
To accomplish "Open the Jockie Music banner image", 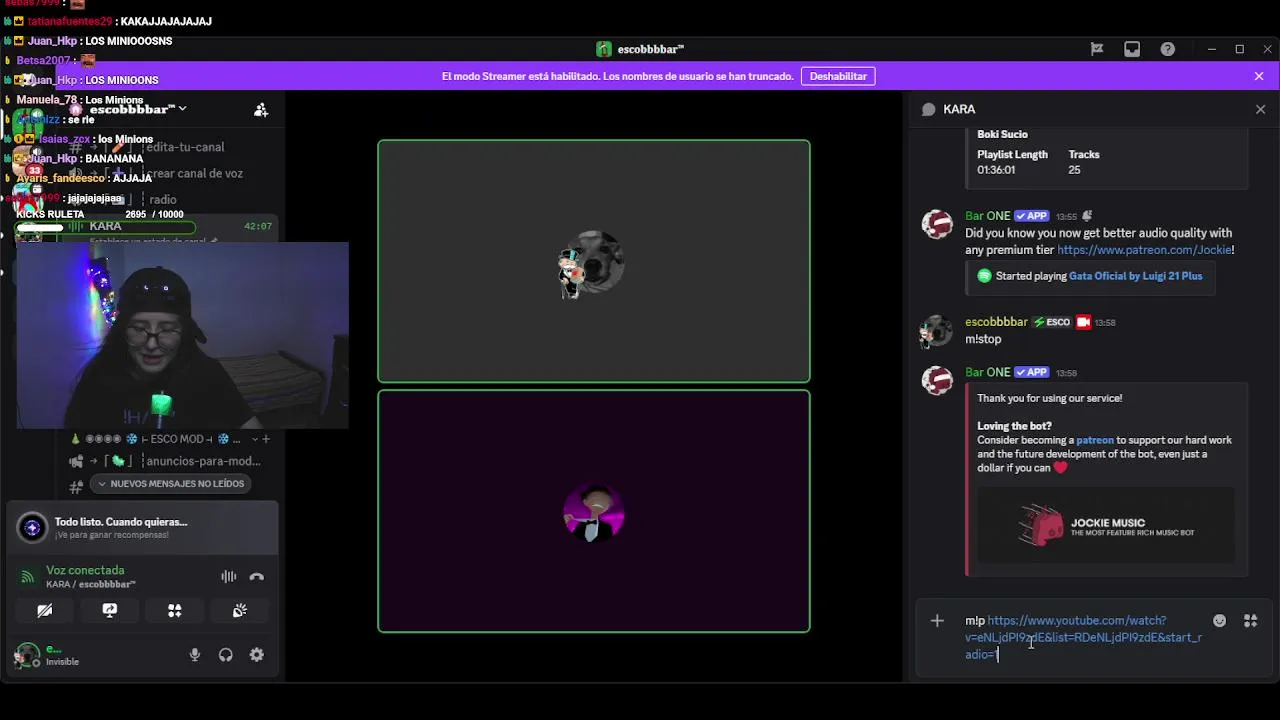I will (1106, 525).
